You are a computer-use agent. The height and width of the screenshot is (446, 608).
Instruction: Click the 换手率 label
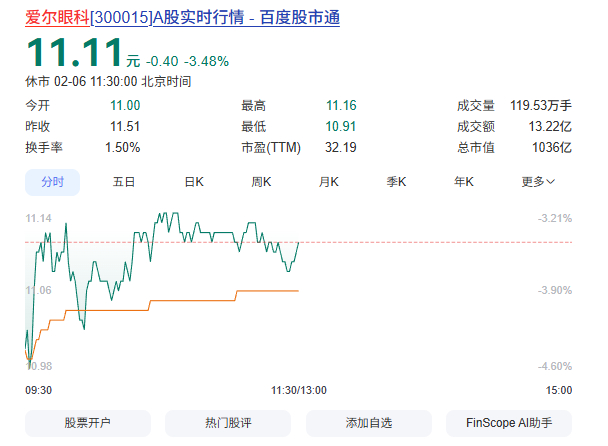(x=44, y=147)
